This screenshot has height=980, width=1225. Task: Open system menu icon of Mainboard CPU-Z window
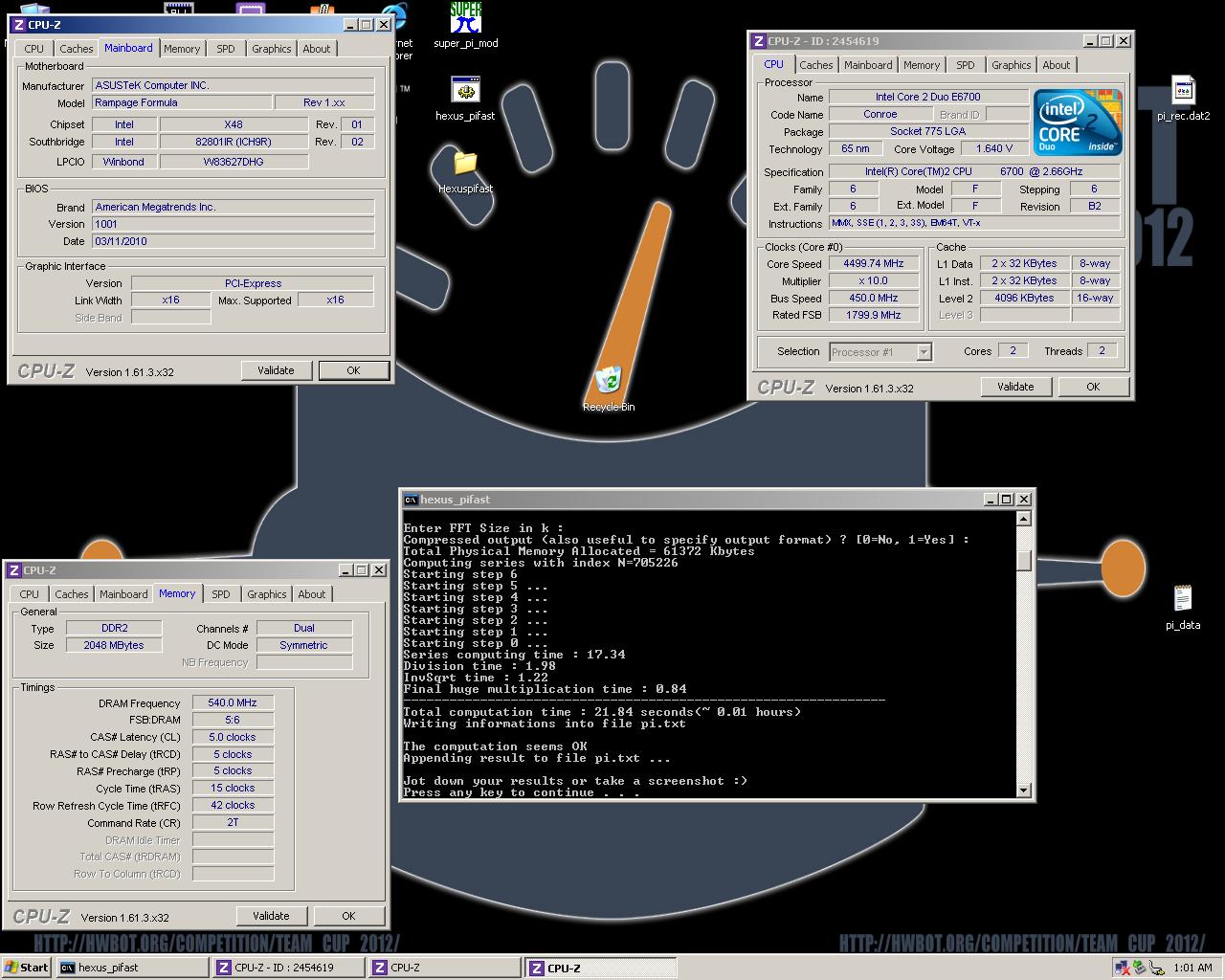pos(19,25)
